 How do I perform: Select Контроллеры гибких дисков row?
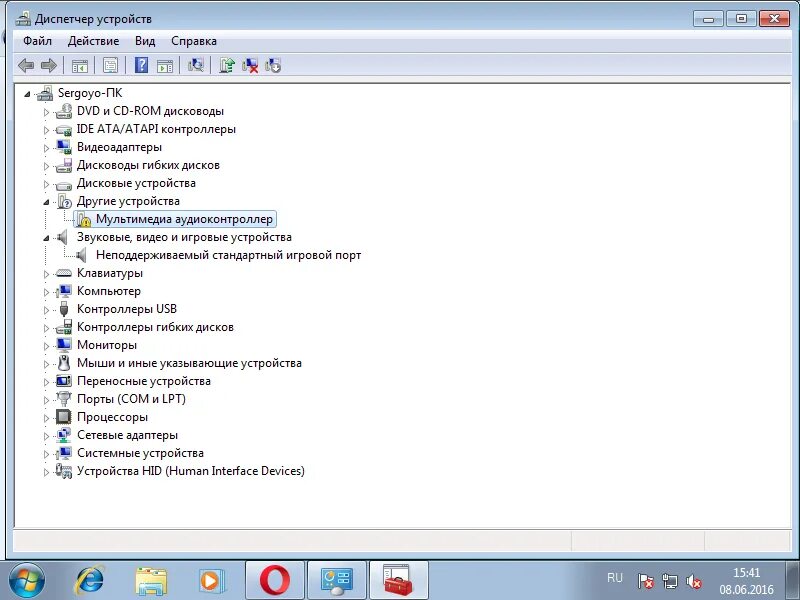point(155,327)
